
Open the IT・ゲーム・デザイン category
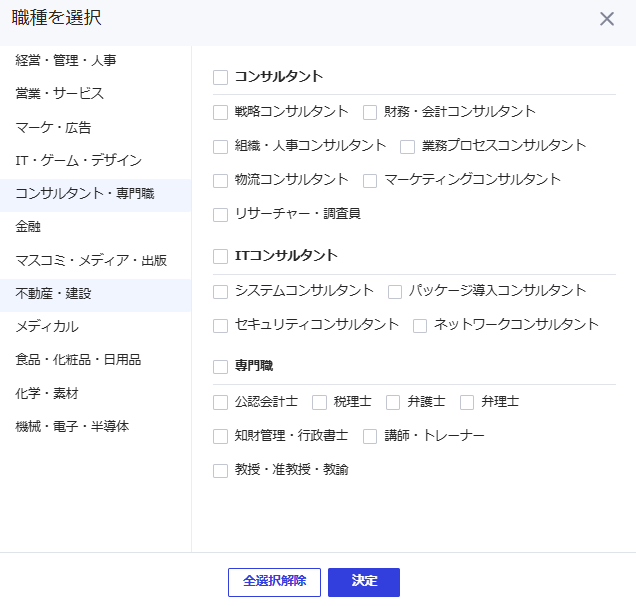(x=95, y=161)
